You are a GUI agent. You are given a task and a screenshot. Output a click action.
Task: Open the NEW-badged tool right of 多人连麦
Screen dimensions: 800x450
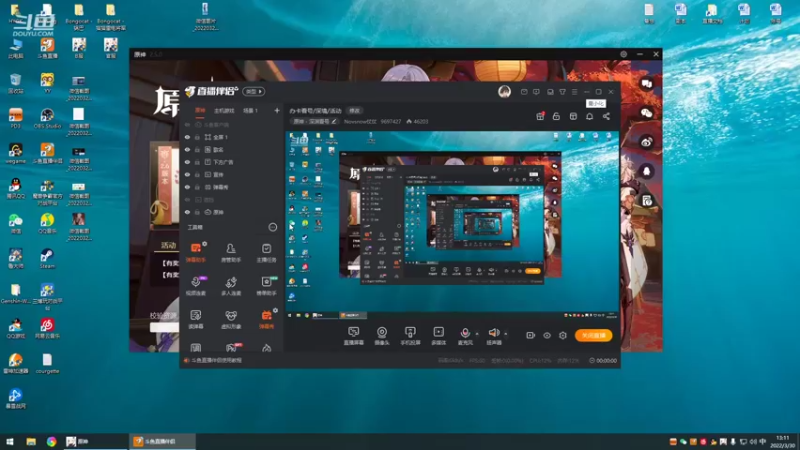[x=266, y=285]
